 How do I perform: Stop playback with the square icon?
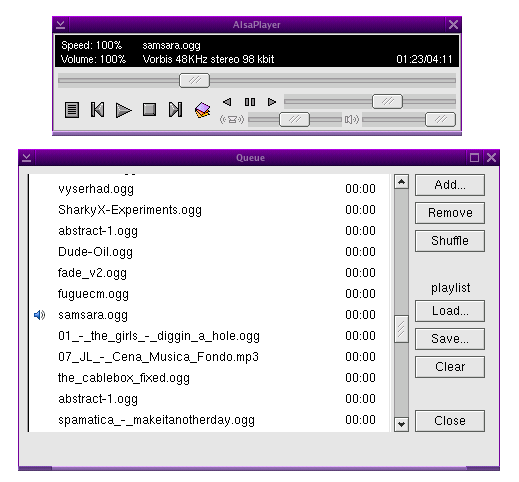pos(149,109)
